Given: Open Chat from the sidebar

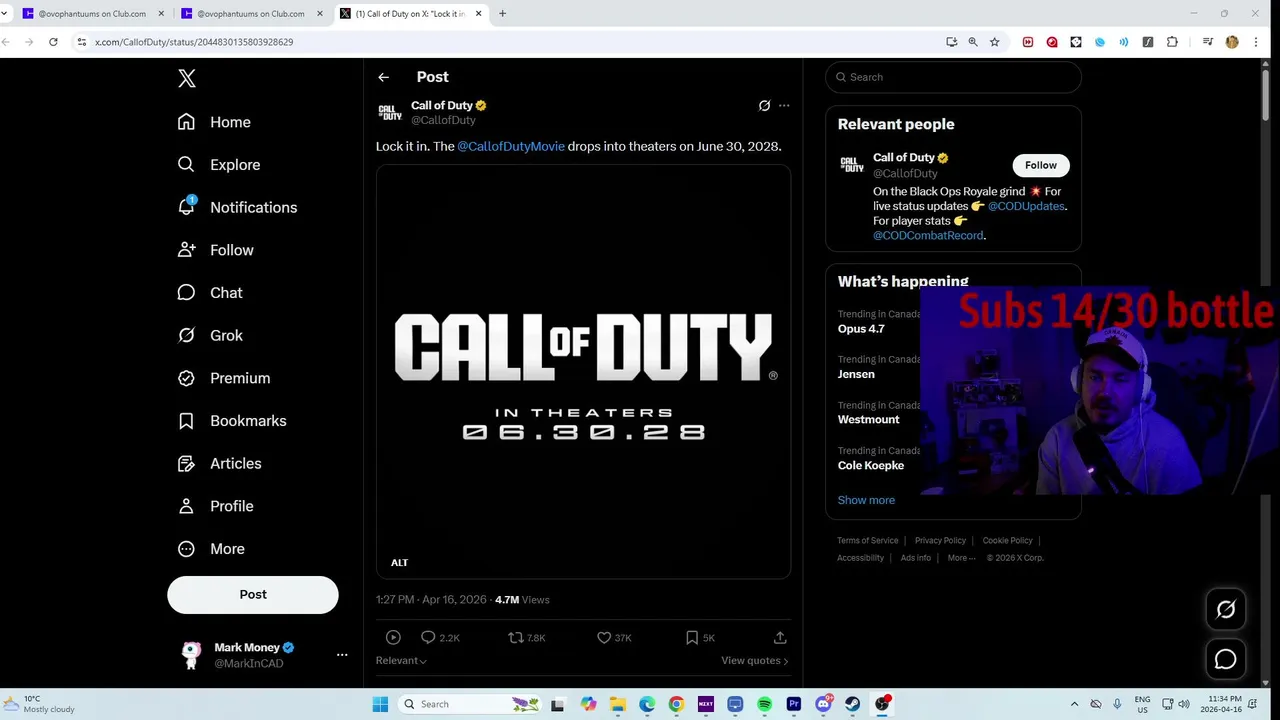Looking at the screenshot, I should coord(210,293).
